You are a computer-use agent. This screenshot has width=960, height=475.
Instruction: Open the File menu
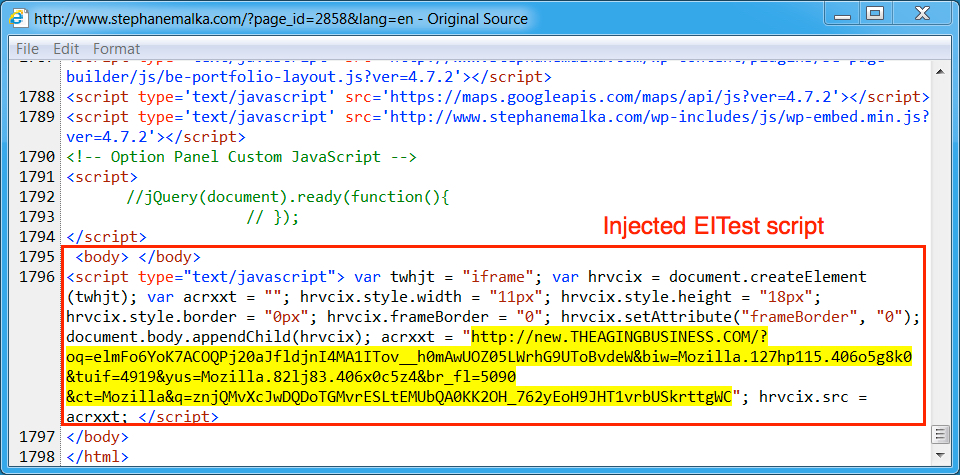(28, 49)
